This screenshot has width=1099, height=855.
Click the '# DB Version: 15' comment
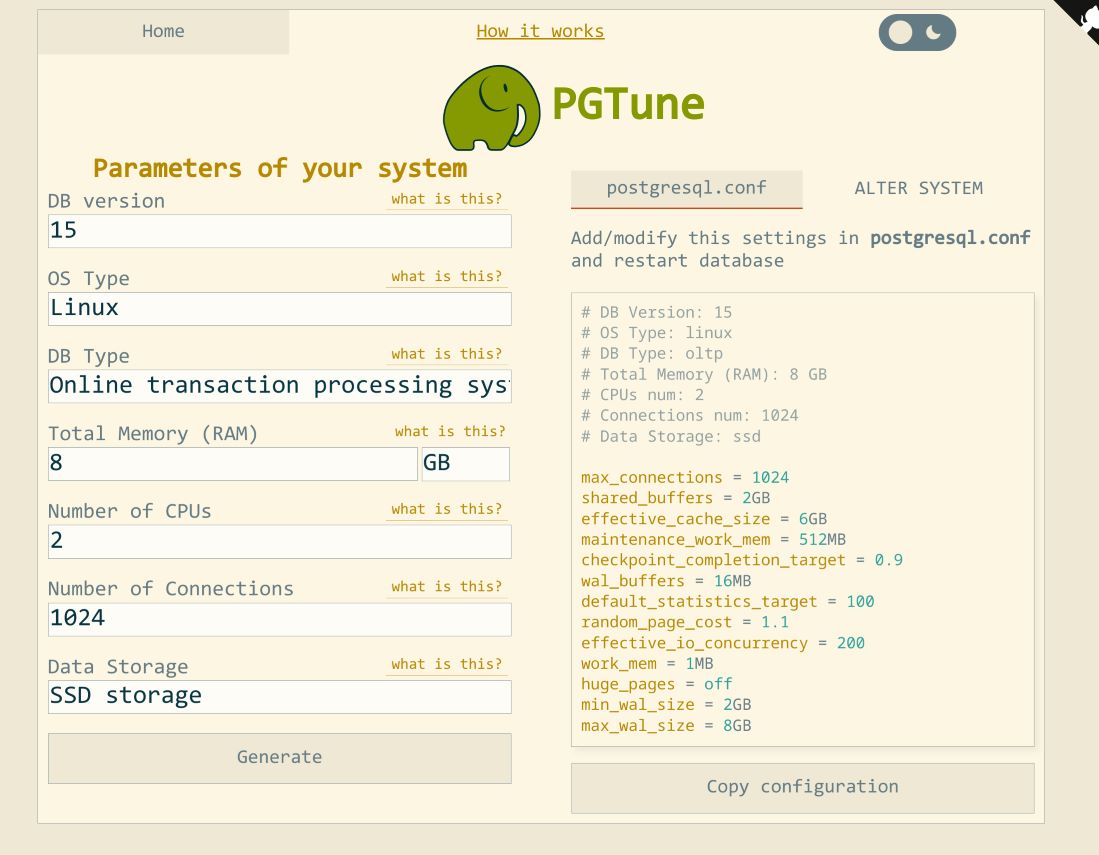(x=657, y=313)
